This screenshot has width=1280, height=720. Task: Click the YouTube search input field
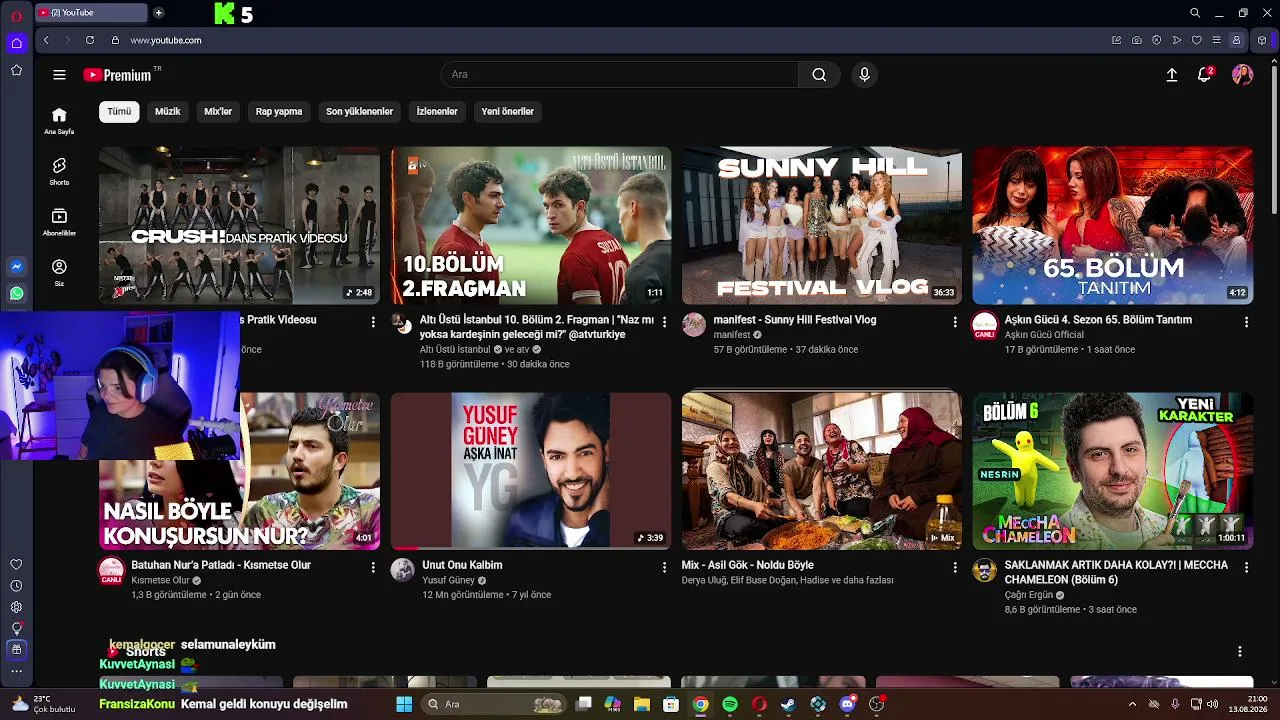coord(620,75)
